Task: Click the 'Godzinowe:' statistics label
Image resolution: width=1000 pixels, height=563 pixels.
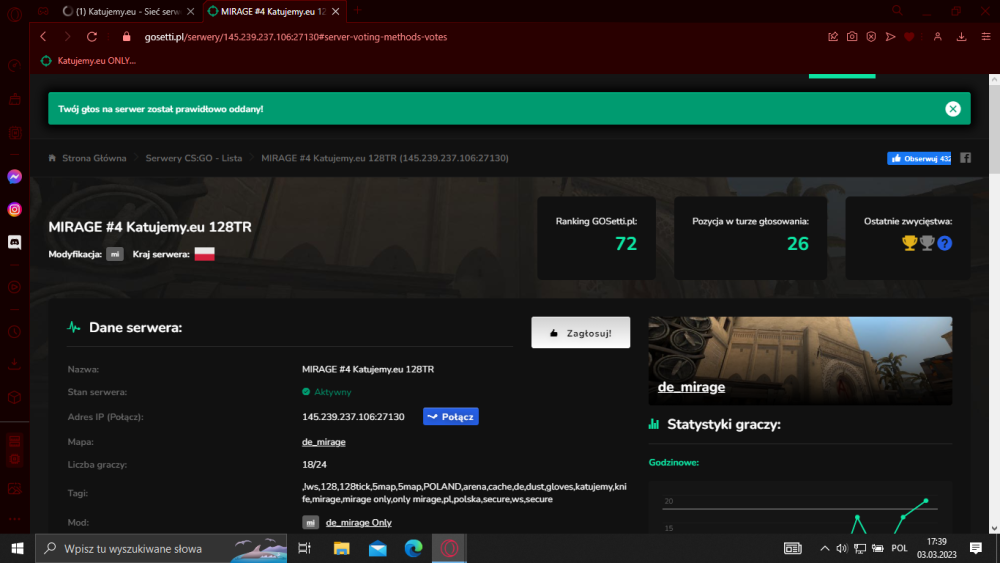Action: [x=673, y=462]
